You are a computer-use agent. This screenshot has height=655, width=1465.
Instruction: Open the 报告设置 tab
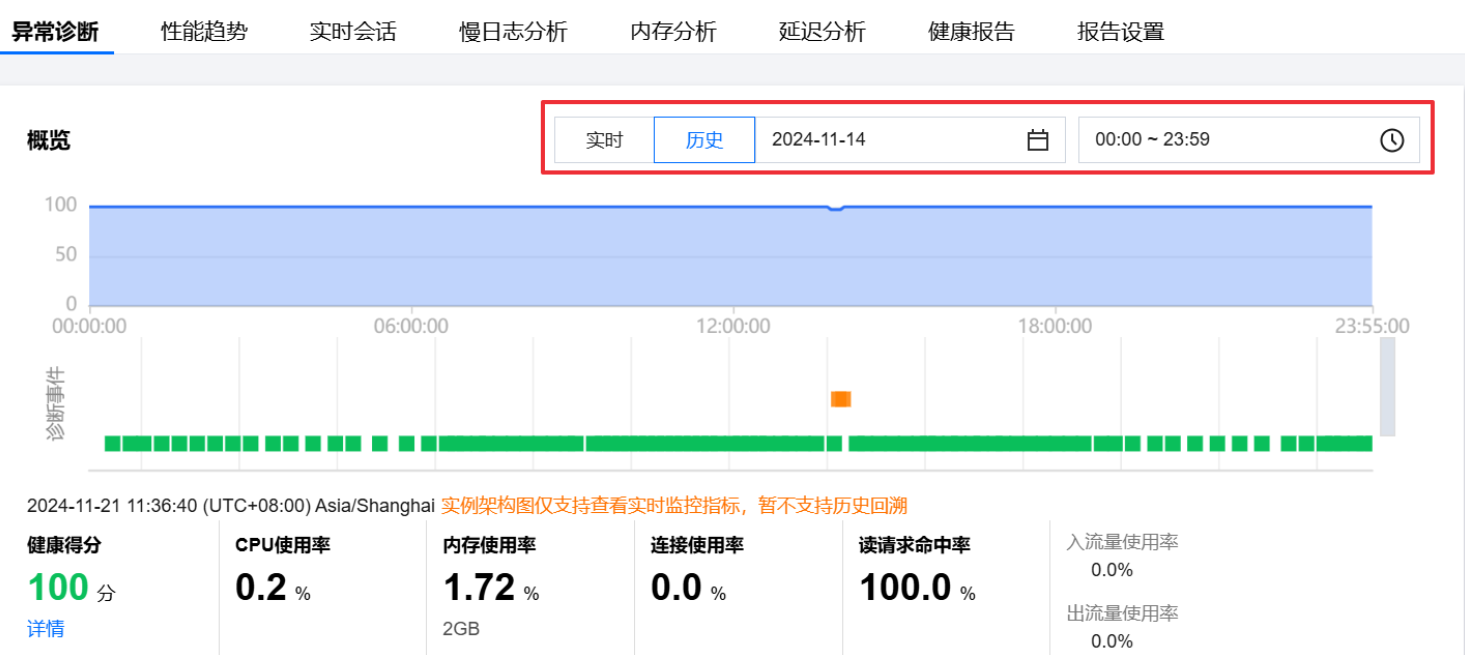[x=1120, y=32]
